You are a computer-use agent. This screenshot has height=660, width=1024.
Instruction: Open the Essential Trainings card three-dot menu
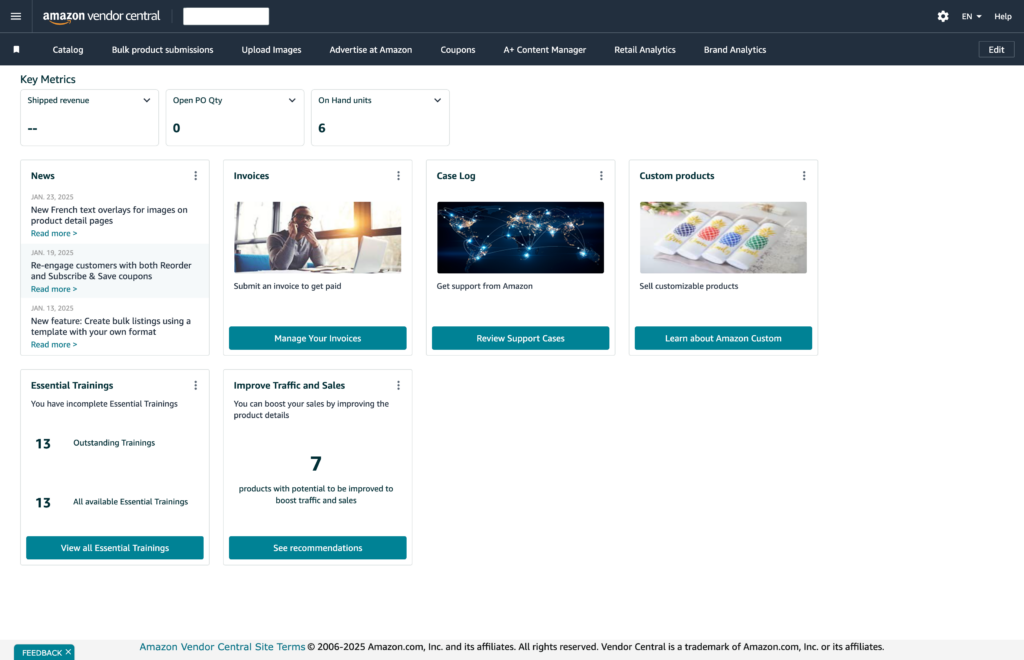pyautogui.click(x=195, y=385)
